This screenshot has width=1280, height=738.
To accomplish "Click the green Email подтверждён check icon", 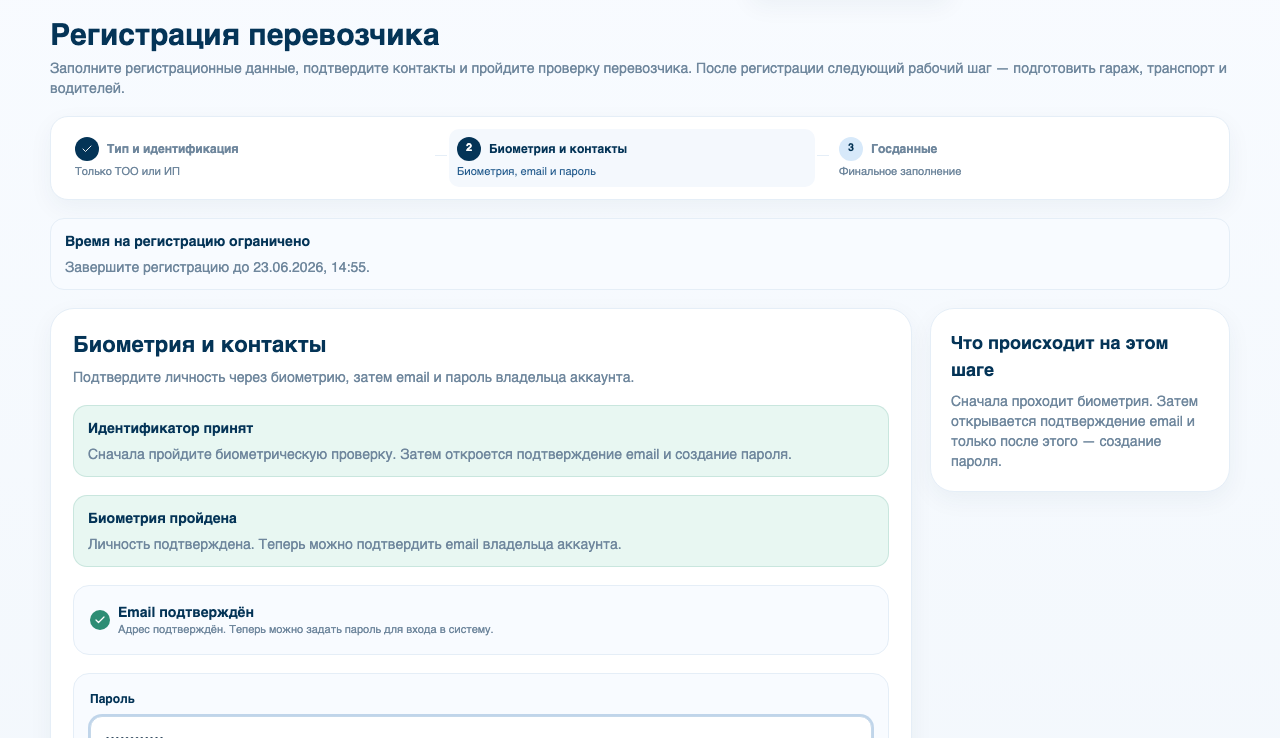I will click(x=100, y=620).
